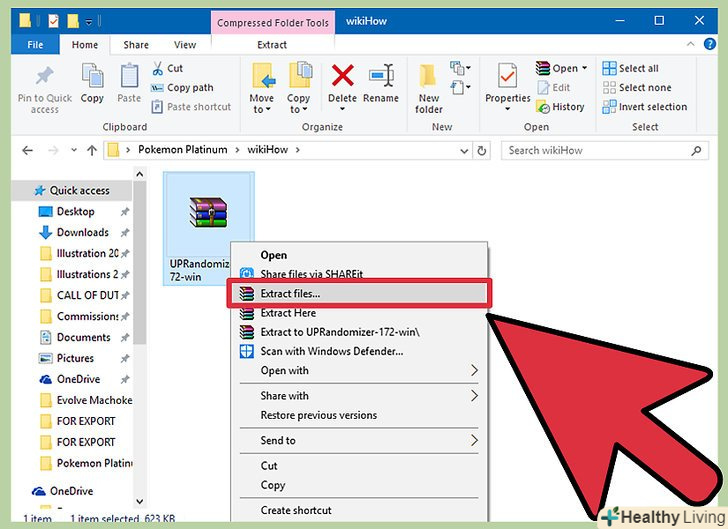The height and width of the screenshot is (529, 728).
Task: Click the Copy icon in Clipboard group
Action: click(x=92, y=75)
